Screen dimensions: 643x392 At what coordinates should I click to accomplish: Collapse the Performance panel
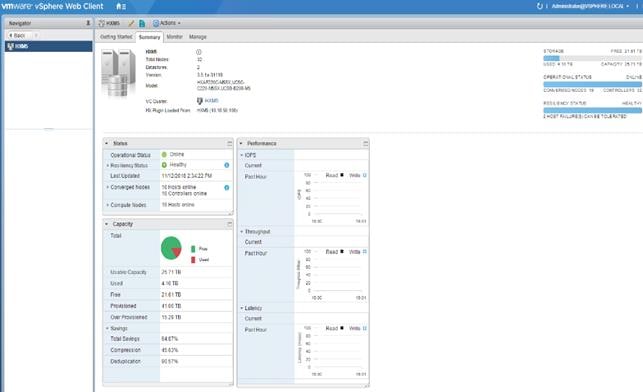pyautogui.click(x=241, y=143)
